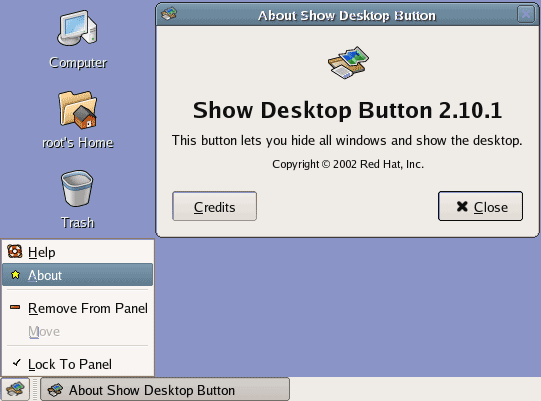
Task: Toggle the Lock To Panel checkmark
Action: [17, 363]
